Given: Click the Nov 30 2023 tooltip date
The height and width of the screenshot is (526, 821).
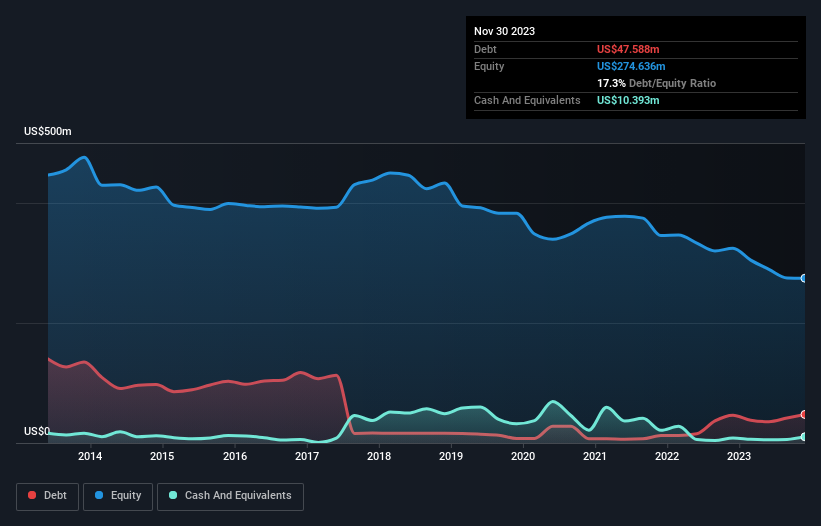Looking at the screenshot, I should pos(504,31).
